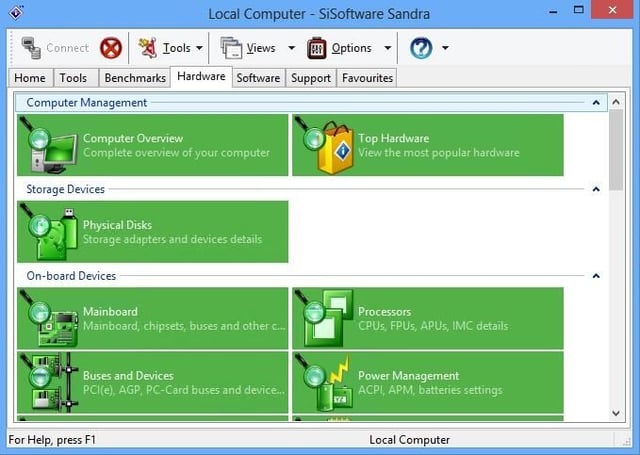Screen dimensions: 640x455
Task: Click the Storage Devices section heading
Action: coord(65,189)
